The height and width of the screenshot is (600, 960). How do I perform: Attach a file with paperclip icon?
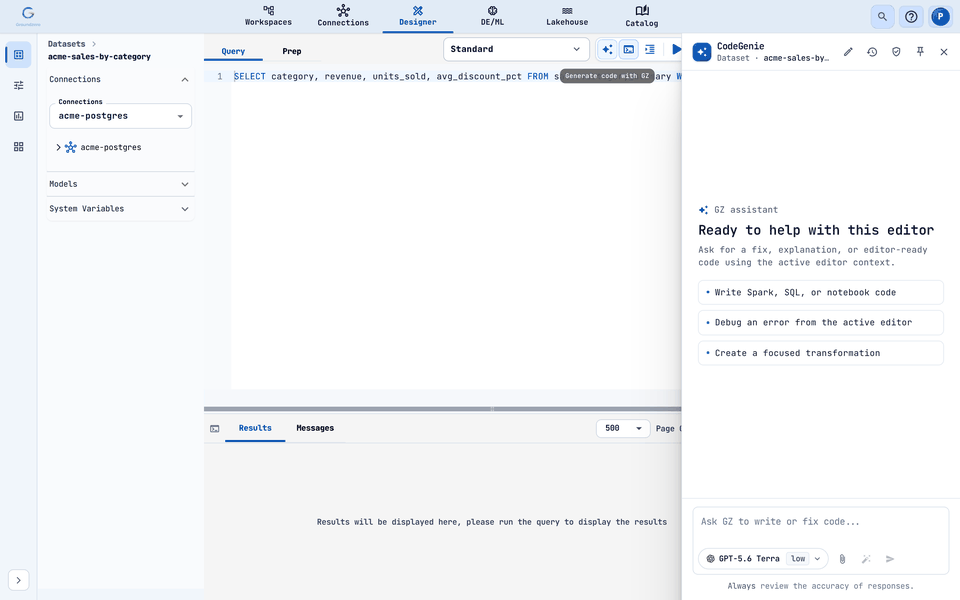click(842, 558)
